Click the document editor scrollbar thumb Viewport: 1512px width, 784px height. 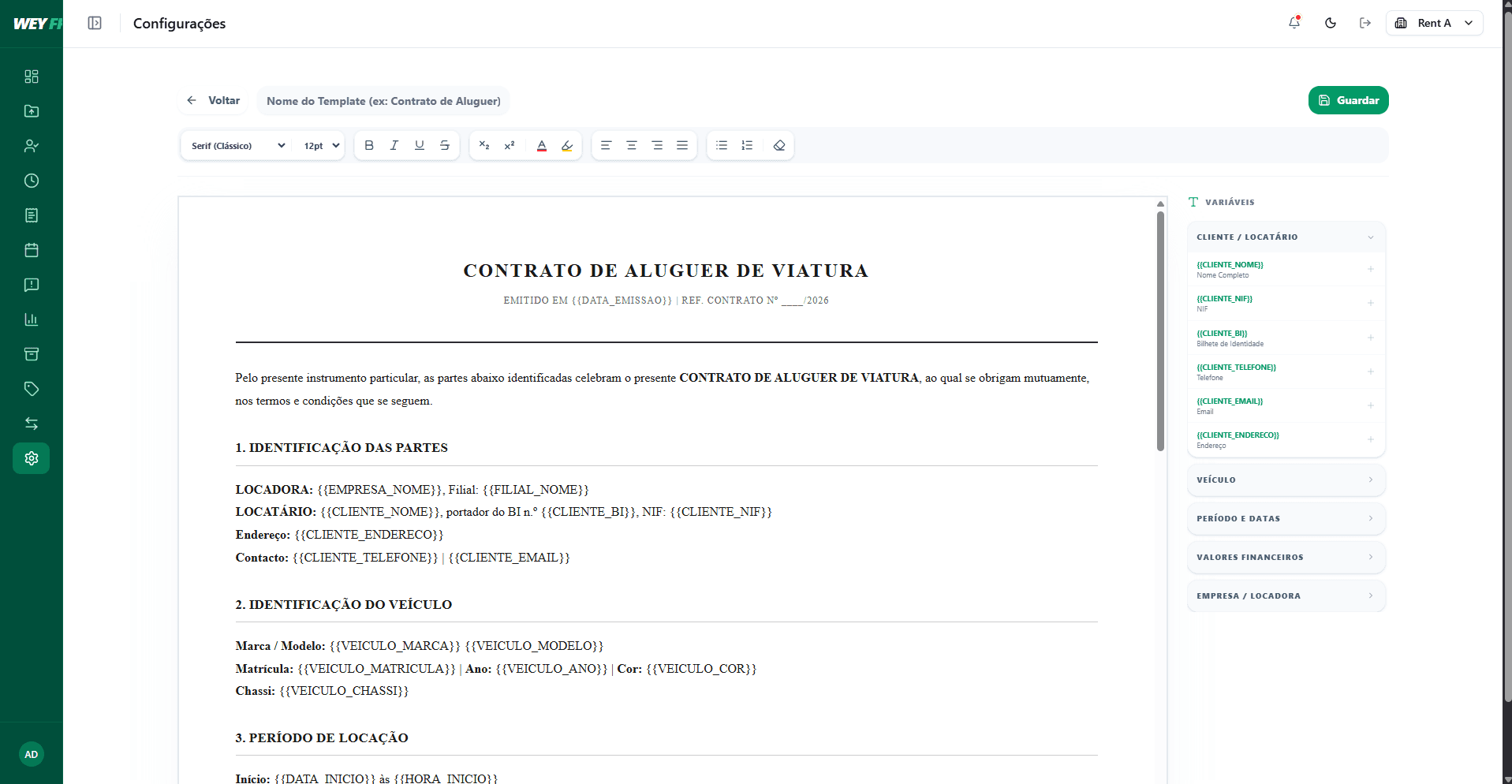(1160, 331)
